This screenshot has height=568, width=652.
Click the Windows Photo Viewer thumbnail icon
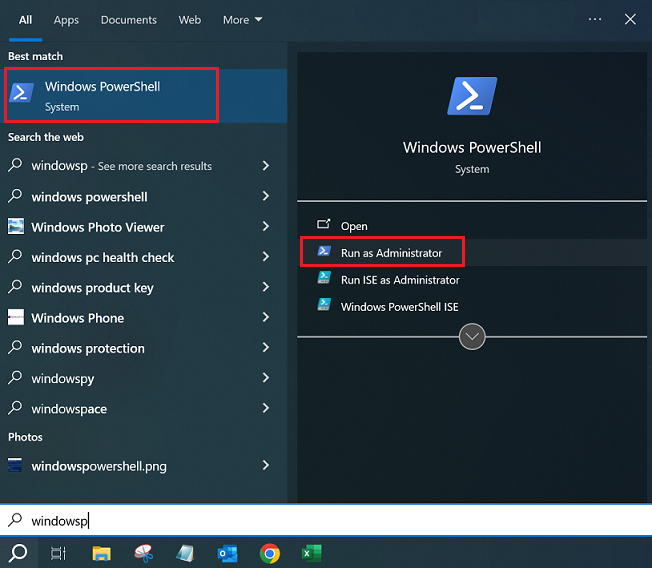(16, 226)
